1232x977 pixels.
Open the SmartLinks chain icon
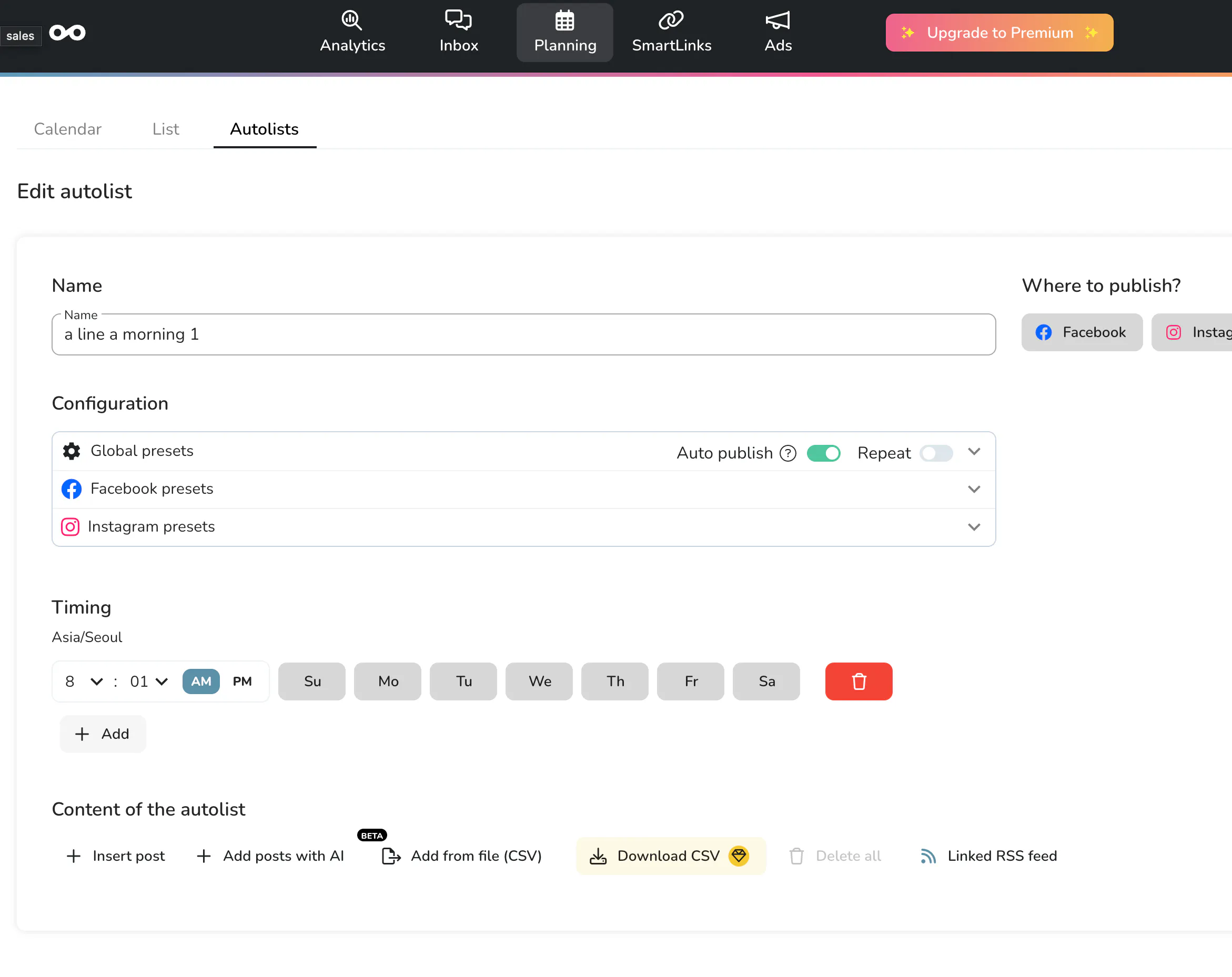[x=671, y=21]
